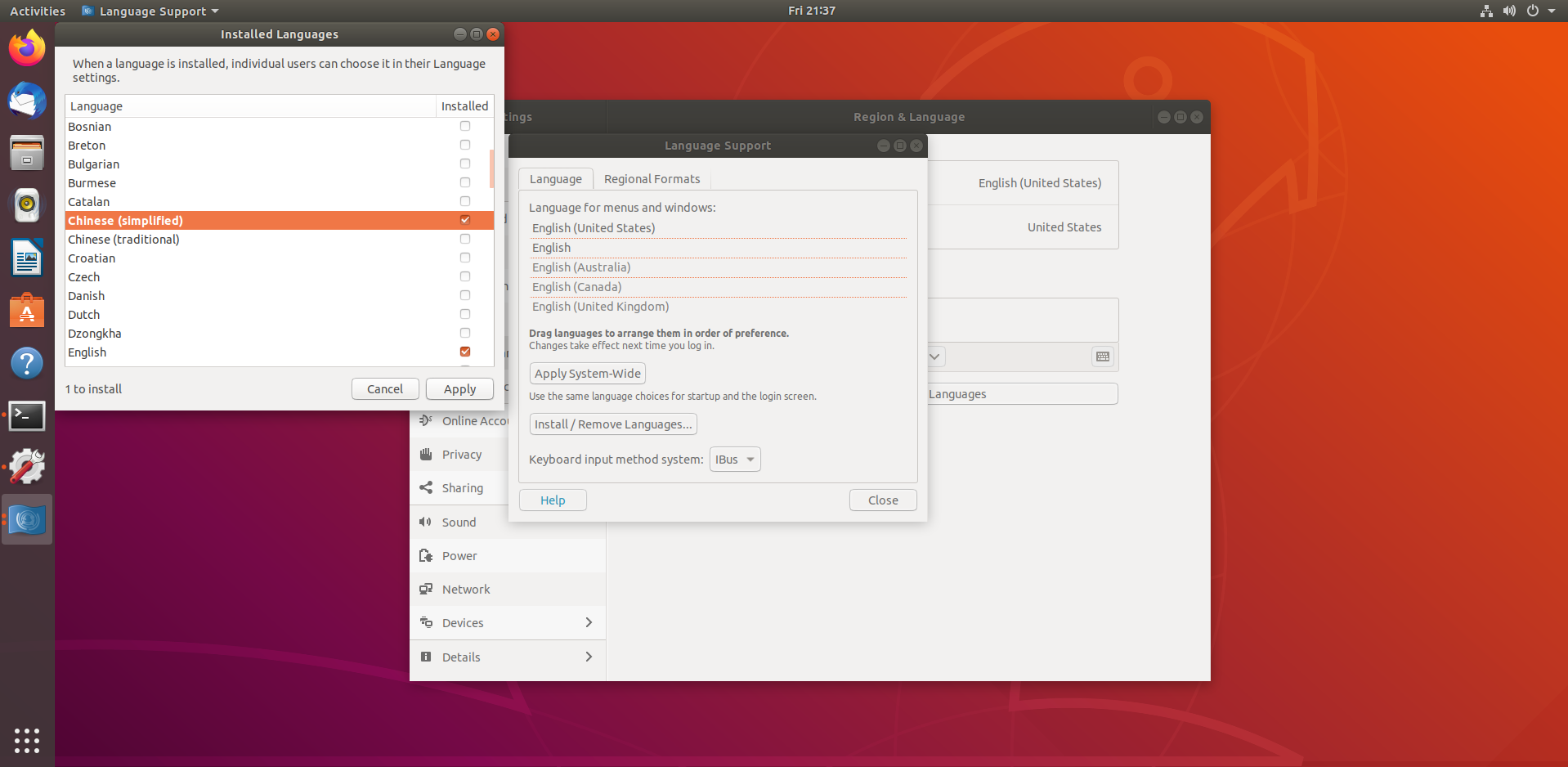Select the Dzongkha row by its name

coord(94,334)
